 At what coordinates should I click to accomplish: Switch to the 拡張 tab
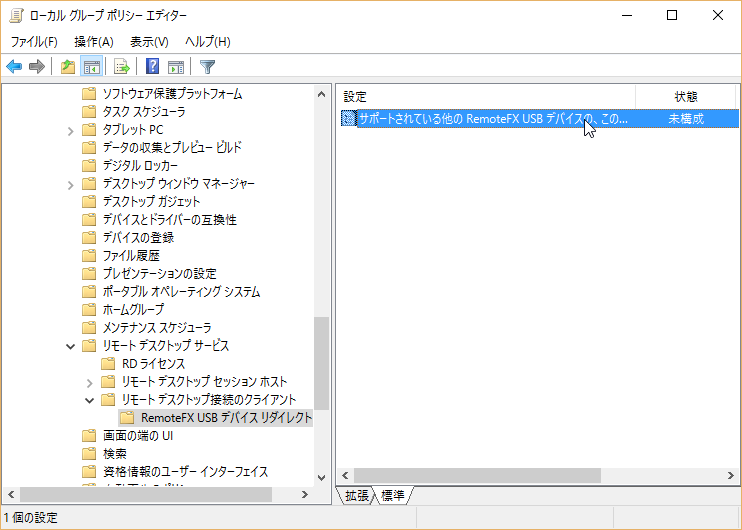356,495
